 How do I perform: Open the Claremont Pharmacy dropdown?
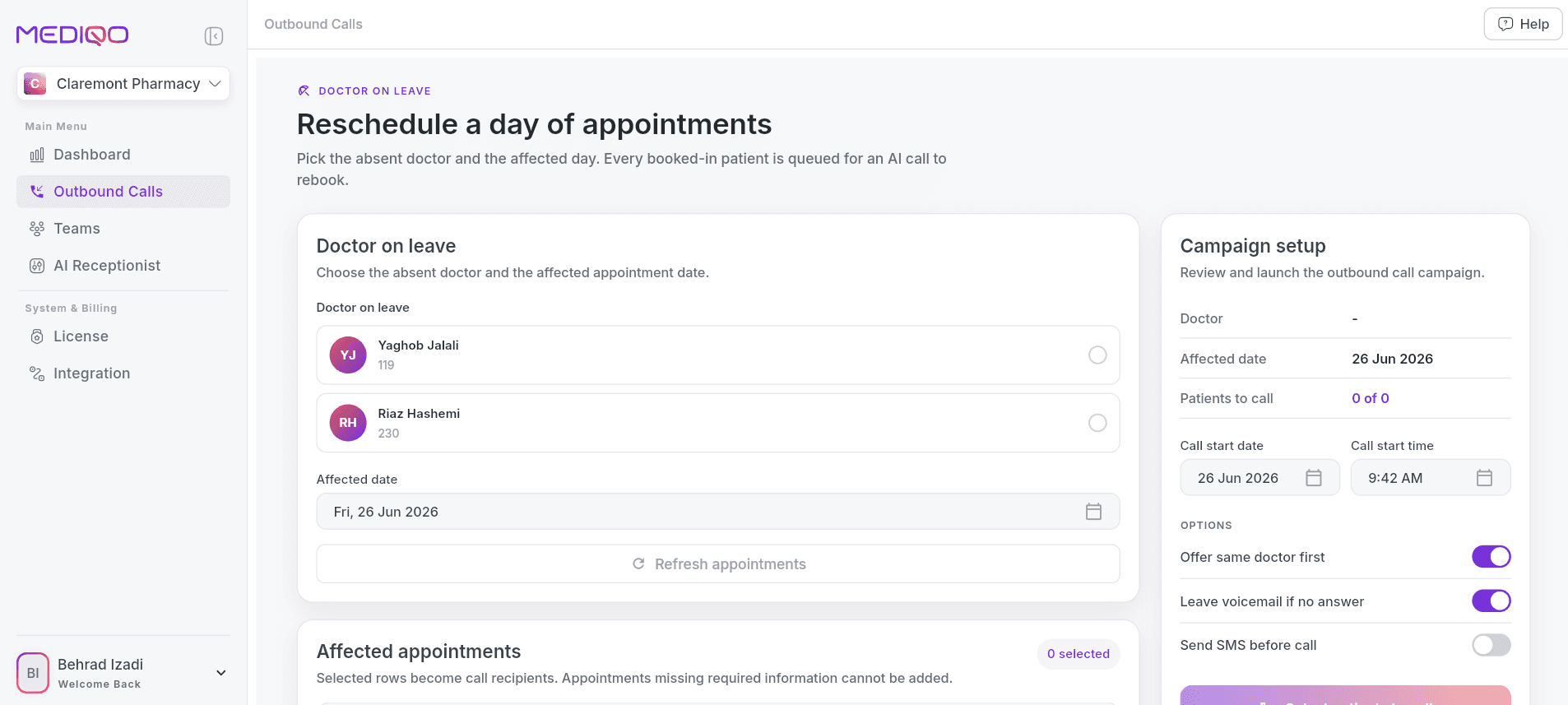(123, 84)
